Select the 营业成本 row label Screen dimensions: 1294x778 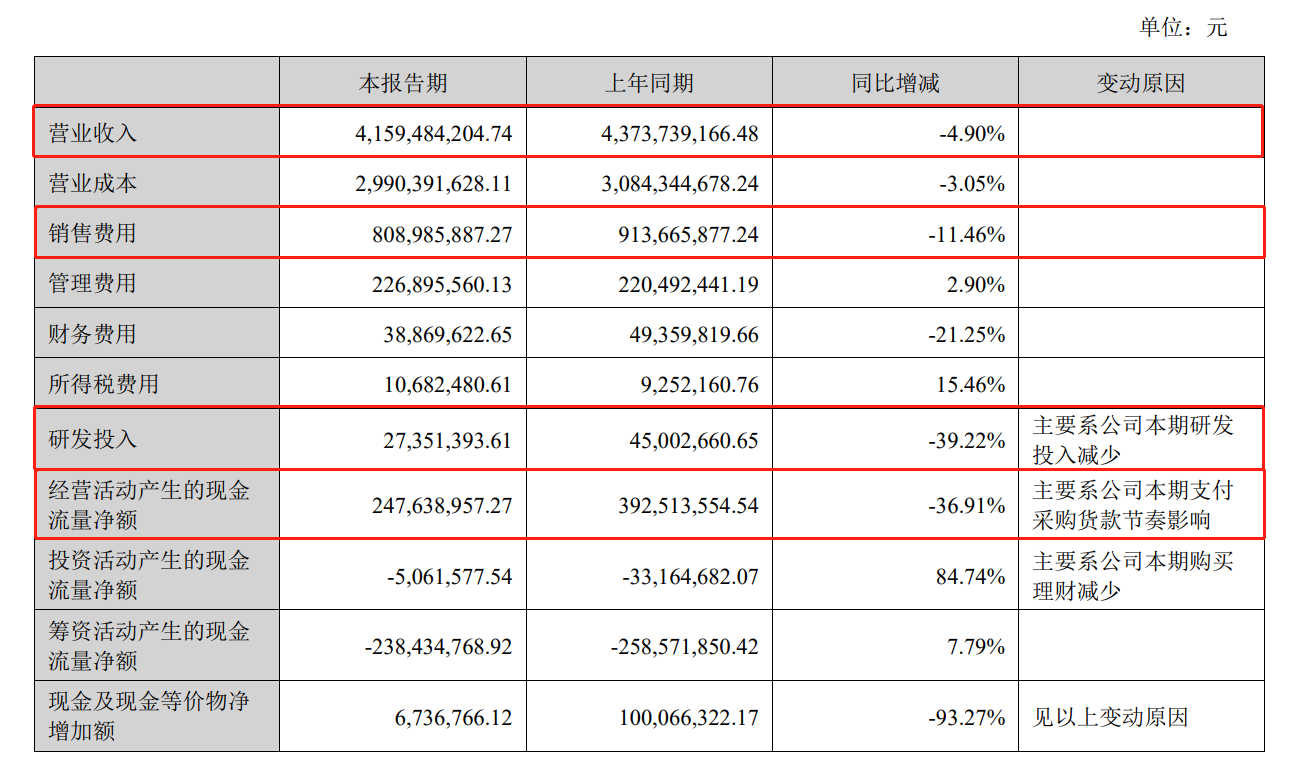tap(93, 184)
